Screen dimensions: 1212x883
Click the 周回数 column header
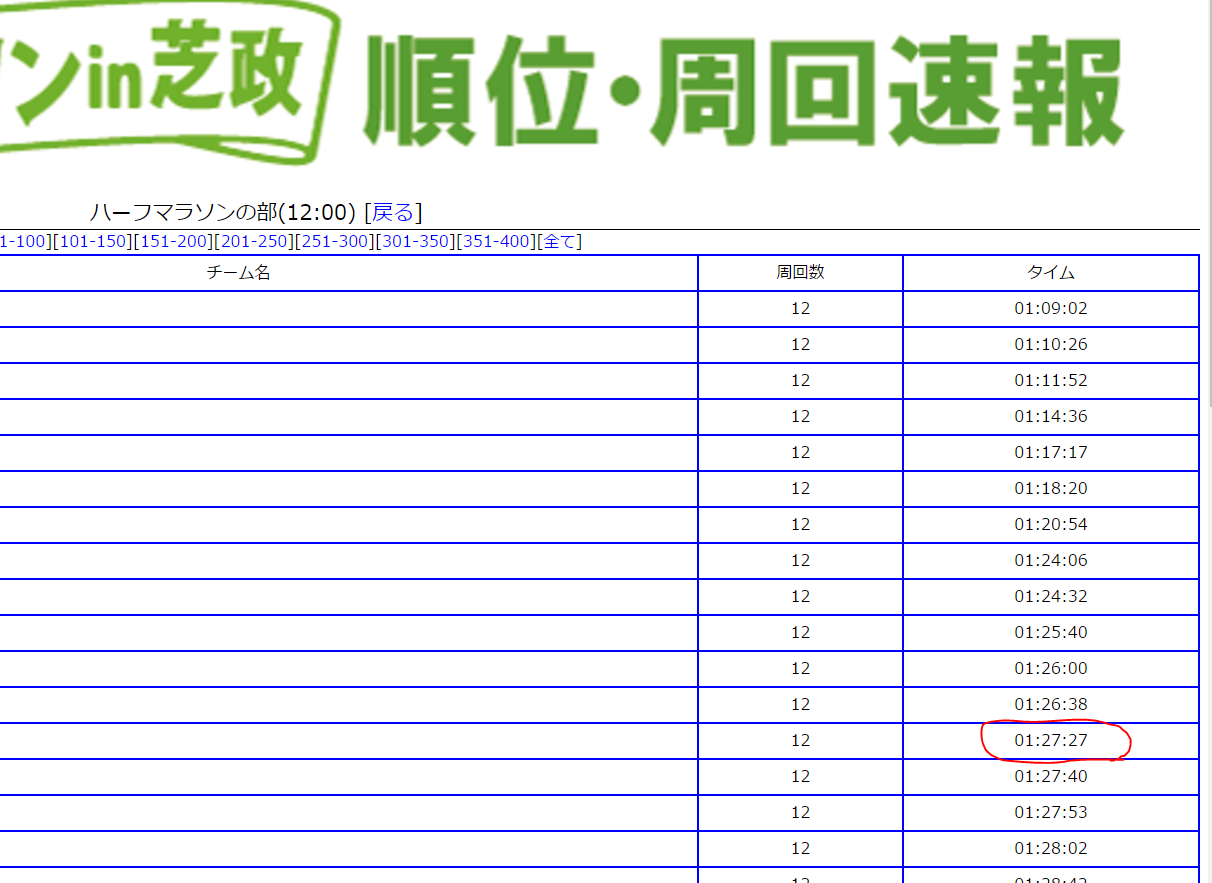(x=800, y=272)
